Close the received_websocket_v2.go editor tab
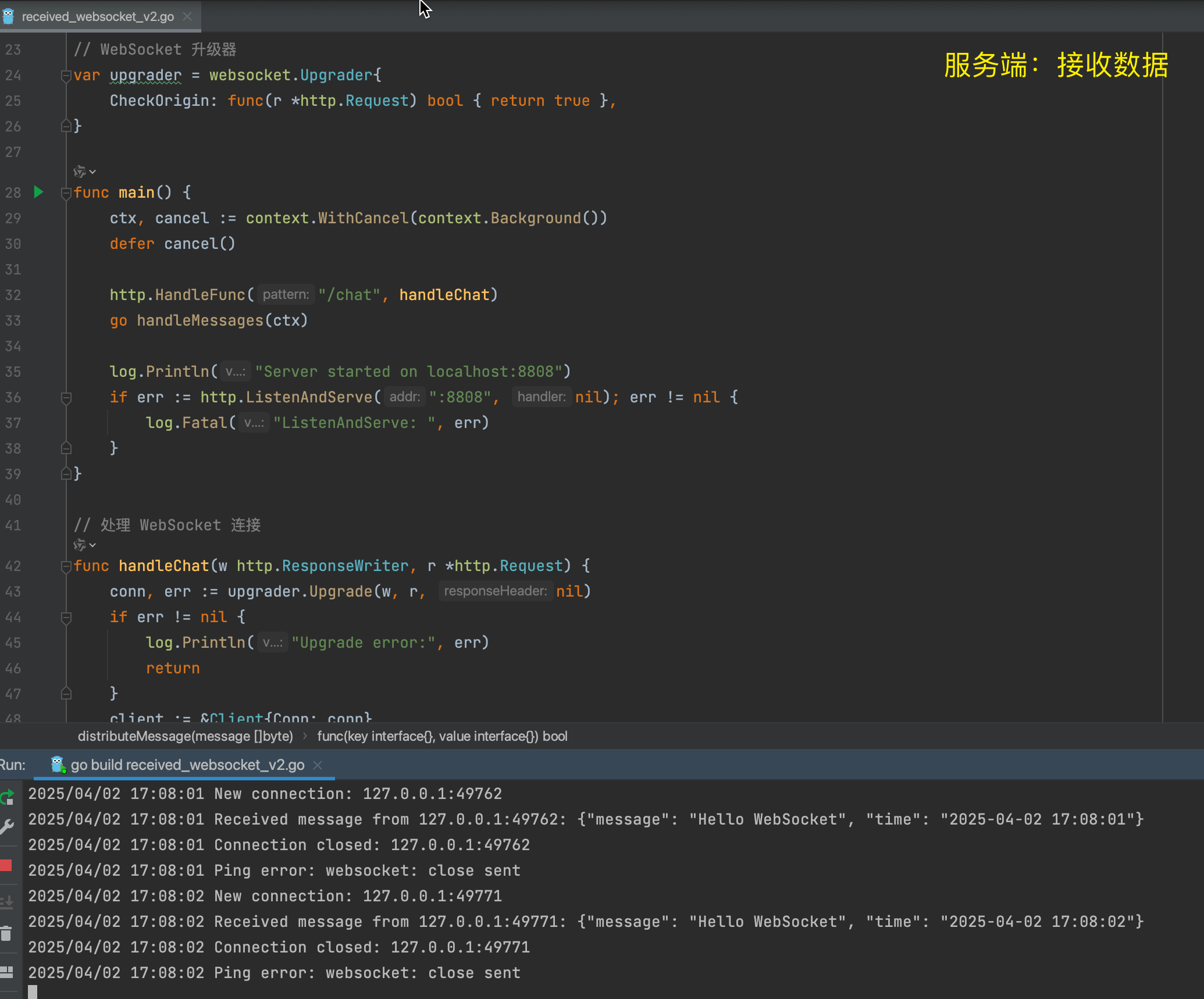This screenshot has height=999, width=1204. (187, 16)
